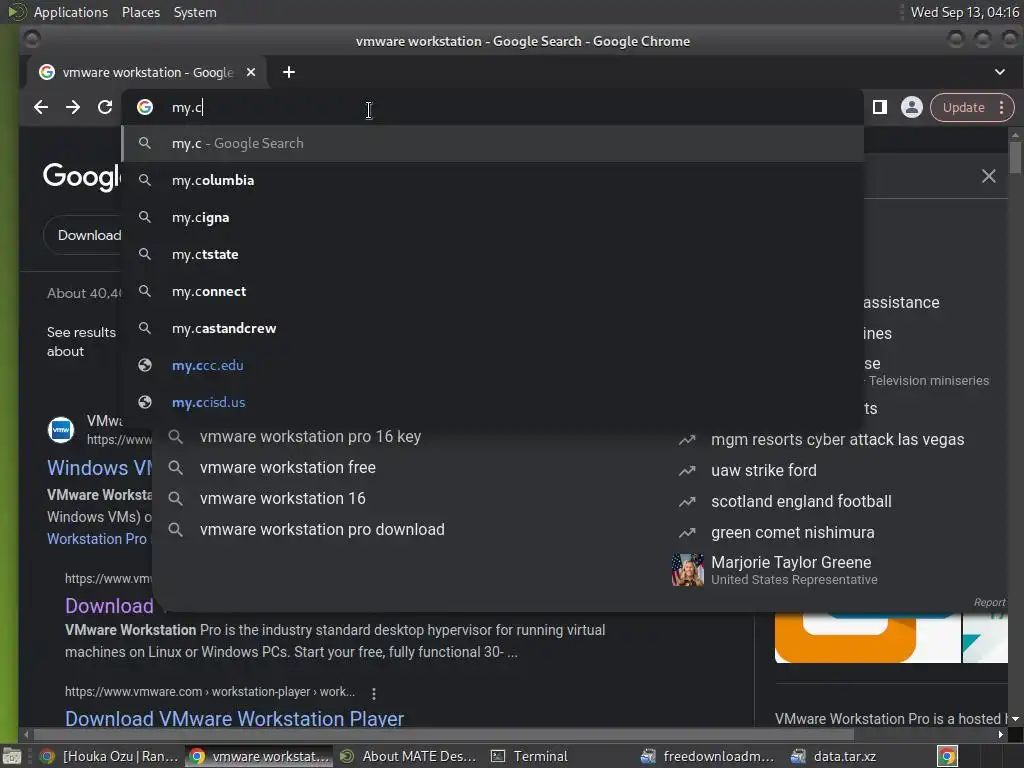Open the my.ccisd.us URL suggestion
Image resolution: width=1024 pixels, height=768 pixels.
493,402
